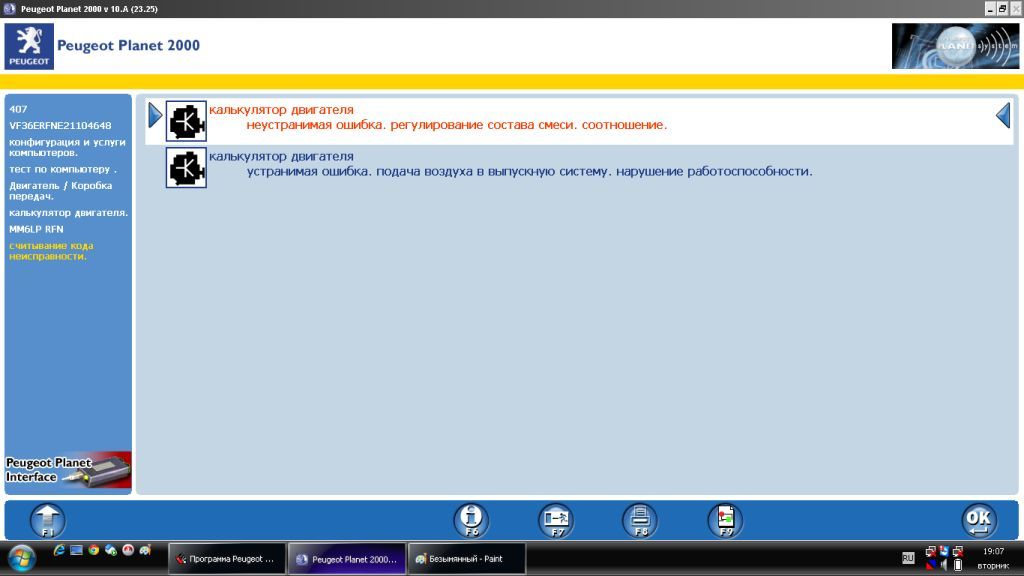Click the vehicle model '407' in sidebar

18,109
